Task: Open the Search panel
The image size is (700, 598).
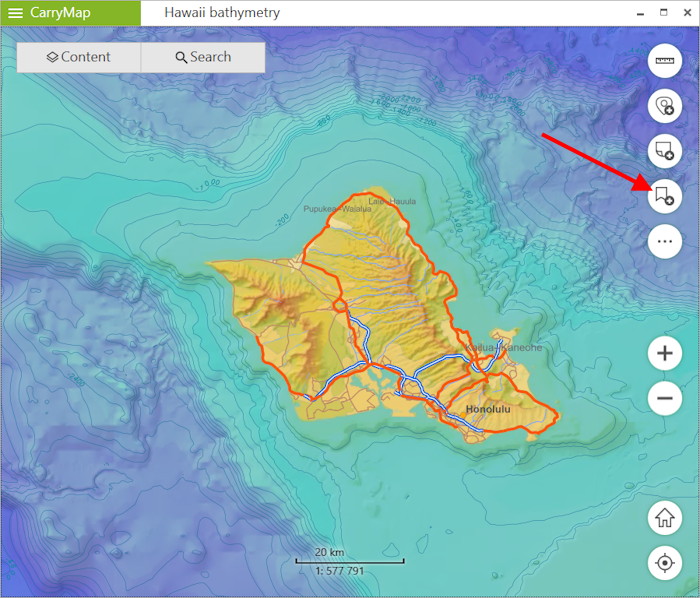Action: [203, 57]
